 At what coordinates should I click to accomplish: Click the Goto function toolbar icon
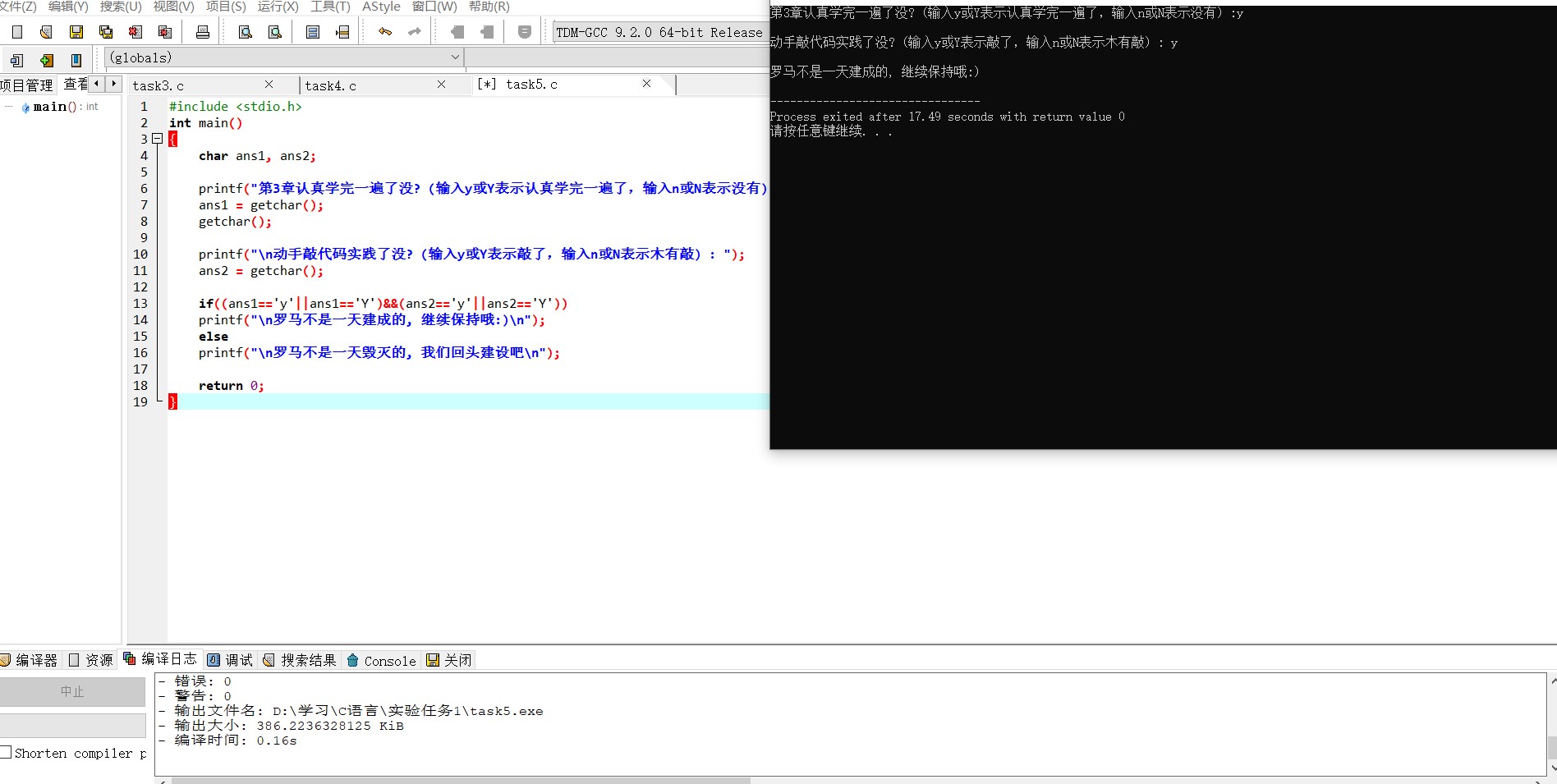coord(313,32)
